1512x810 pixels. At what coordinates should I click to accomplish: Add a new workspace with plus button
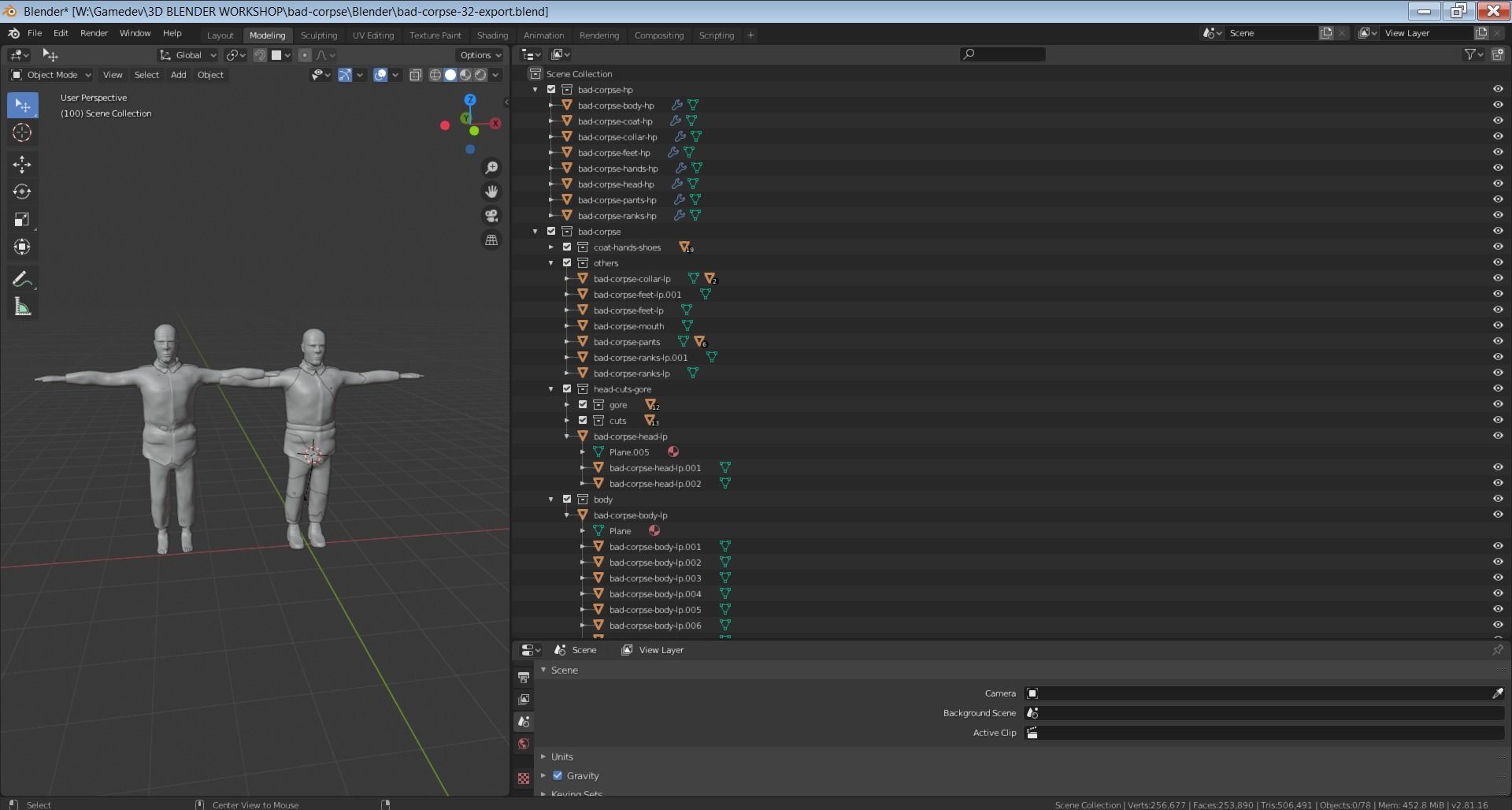pos(750,35)
